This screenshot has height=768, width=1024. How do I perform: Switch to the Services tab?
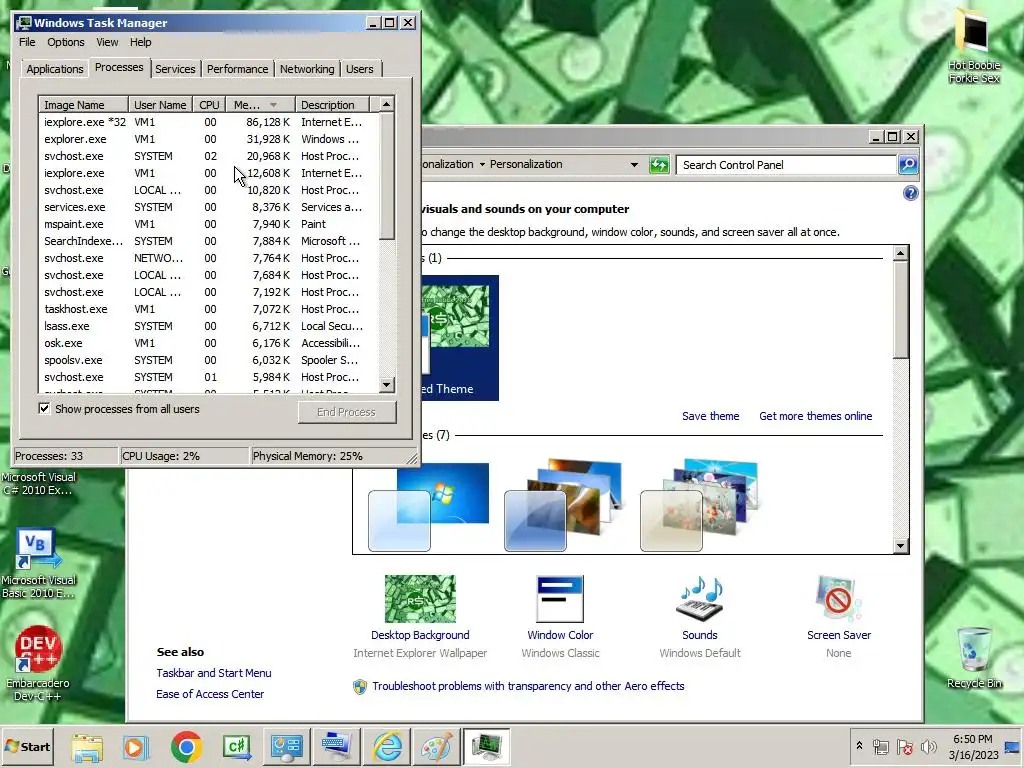(x=175, y=69)
